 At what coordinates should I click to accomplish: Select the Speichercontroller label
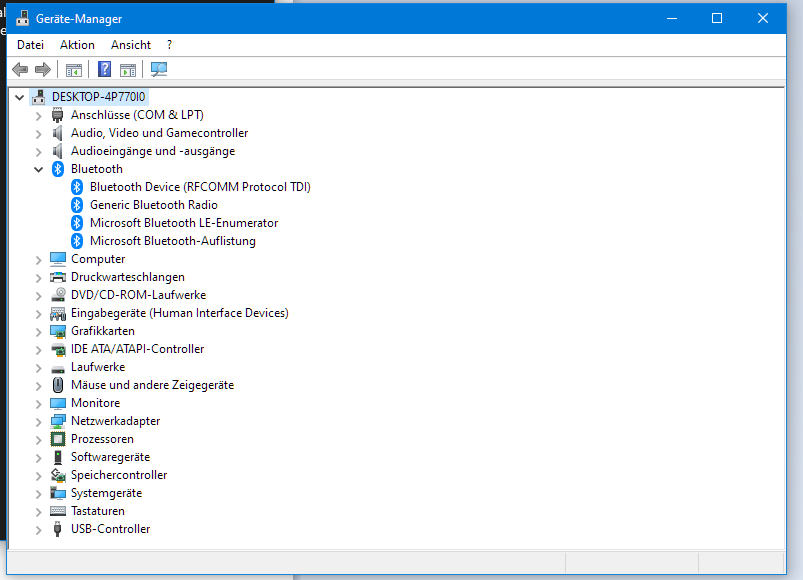point(119,475)
